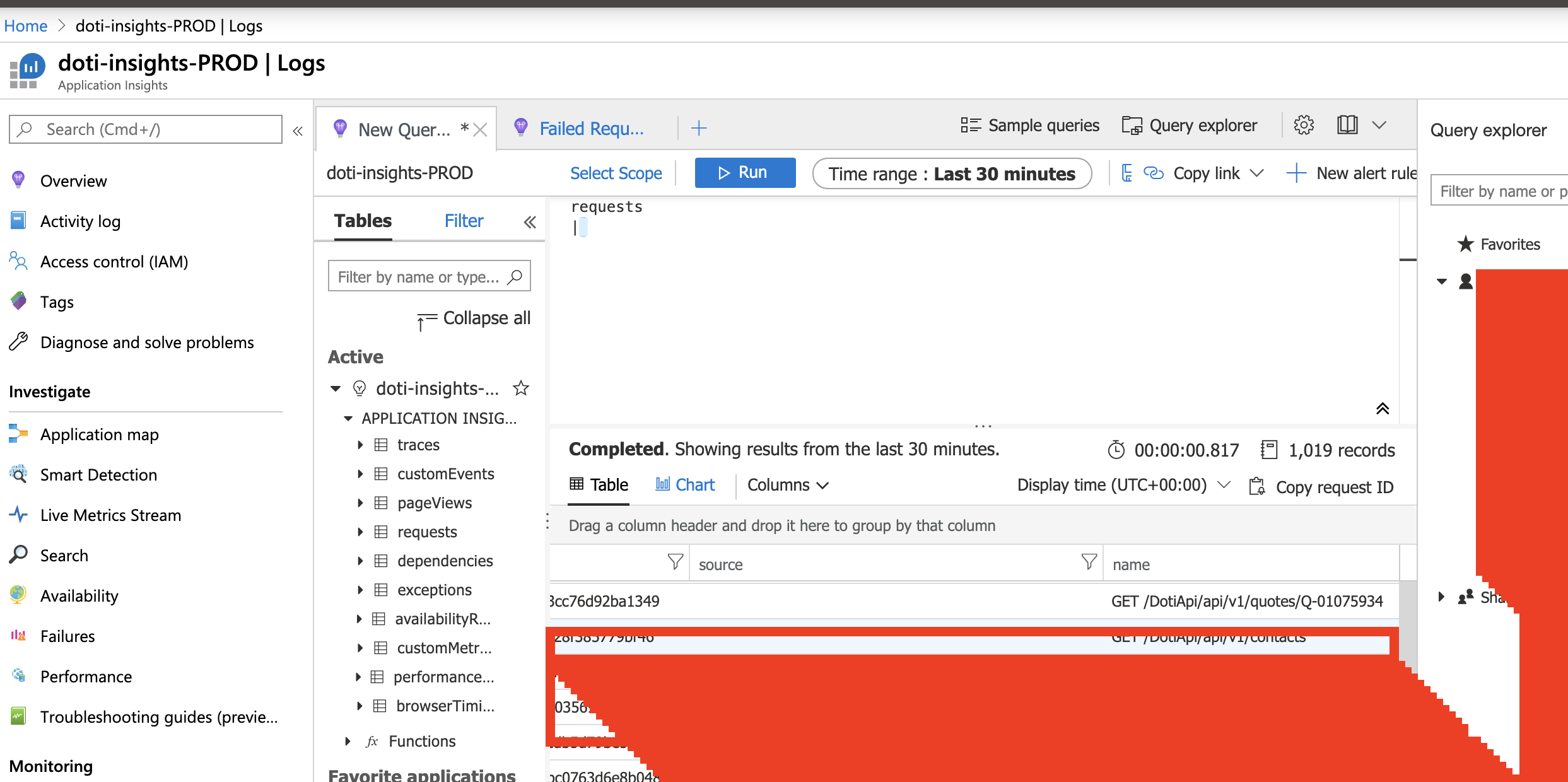Open Query explorer from the toolbar
Viewport: 1568px width, 782px height.
click(x=1190, y=125)
